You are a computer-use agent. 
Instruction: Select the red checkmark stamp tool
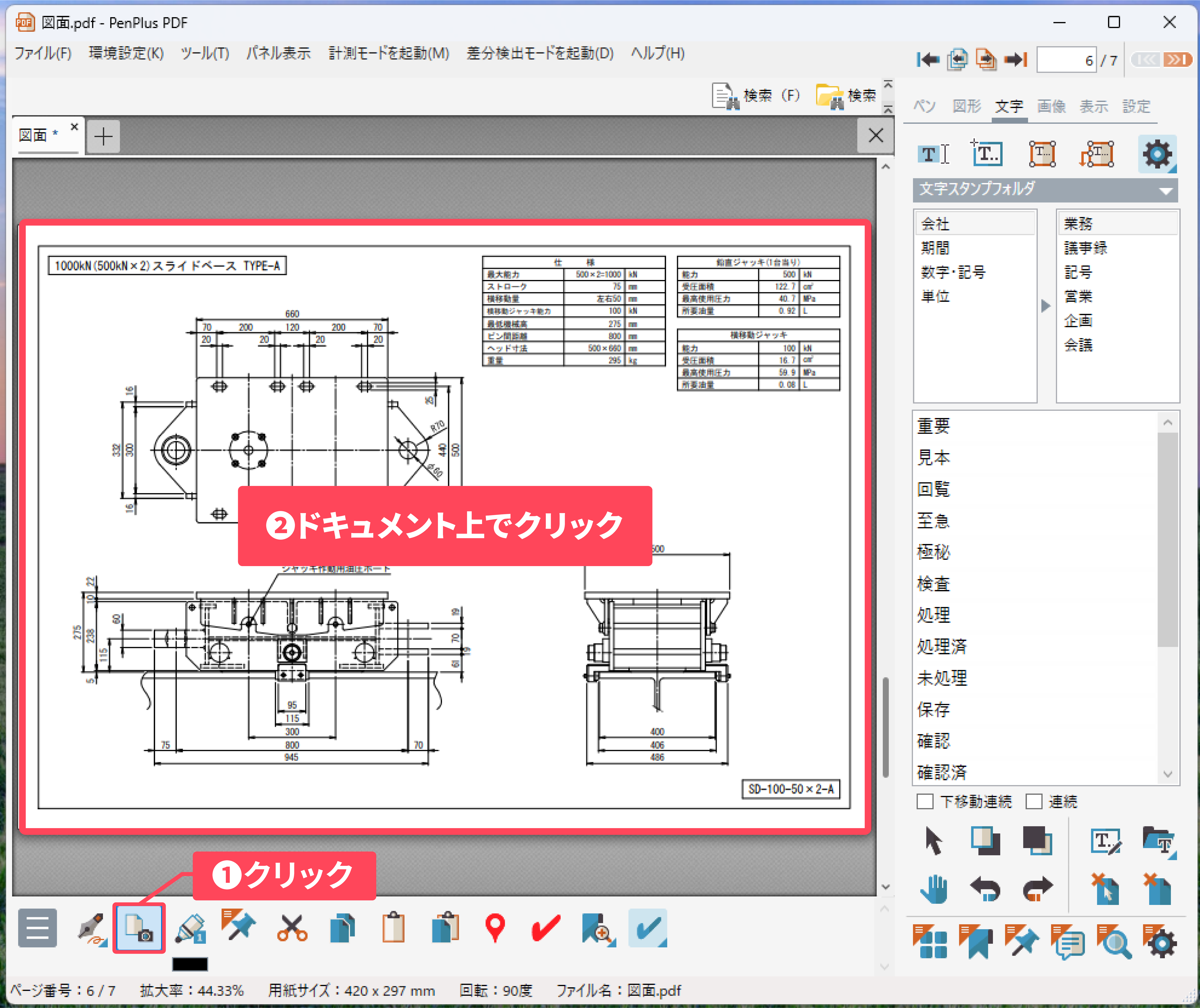[x=545, y=928]
